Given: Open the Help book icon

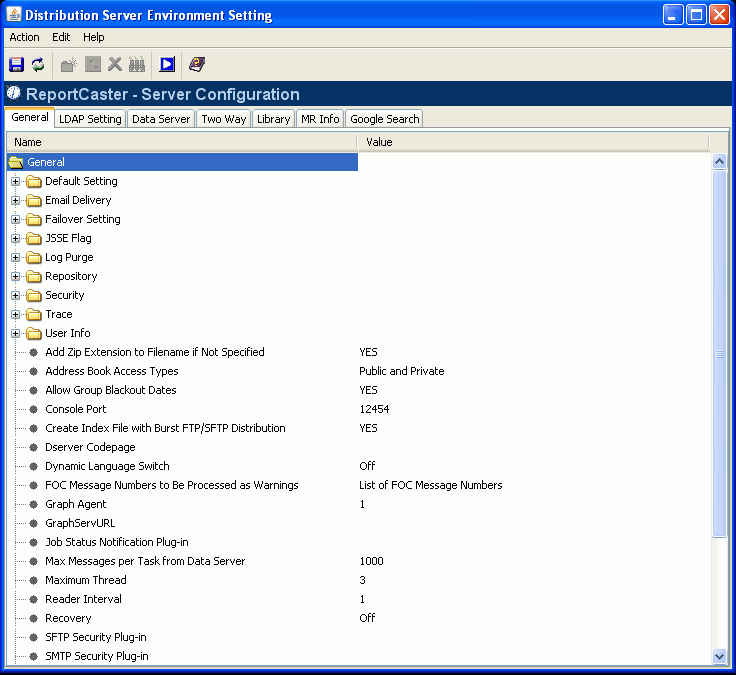Looking at the screenshot, I should [197, 64].
